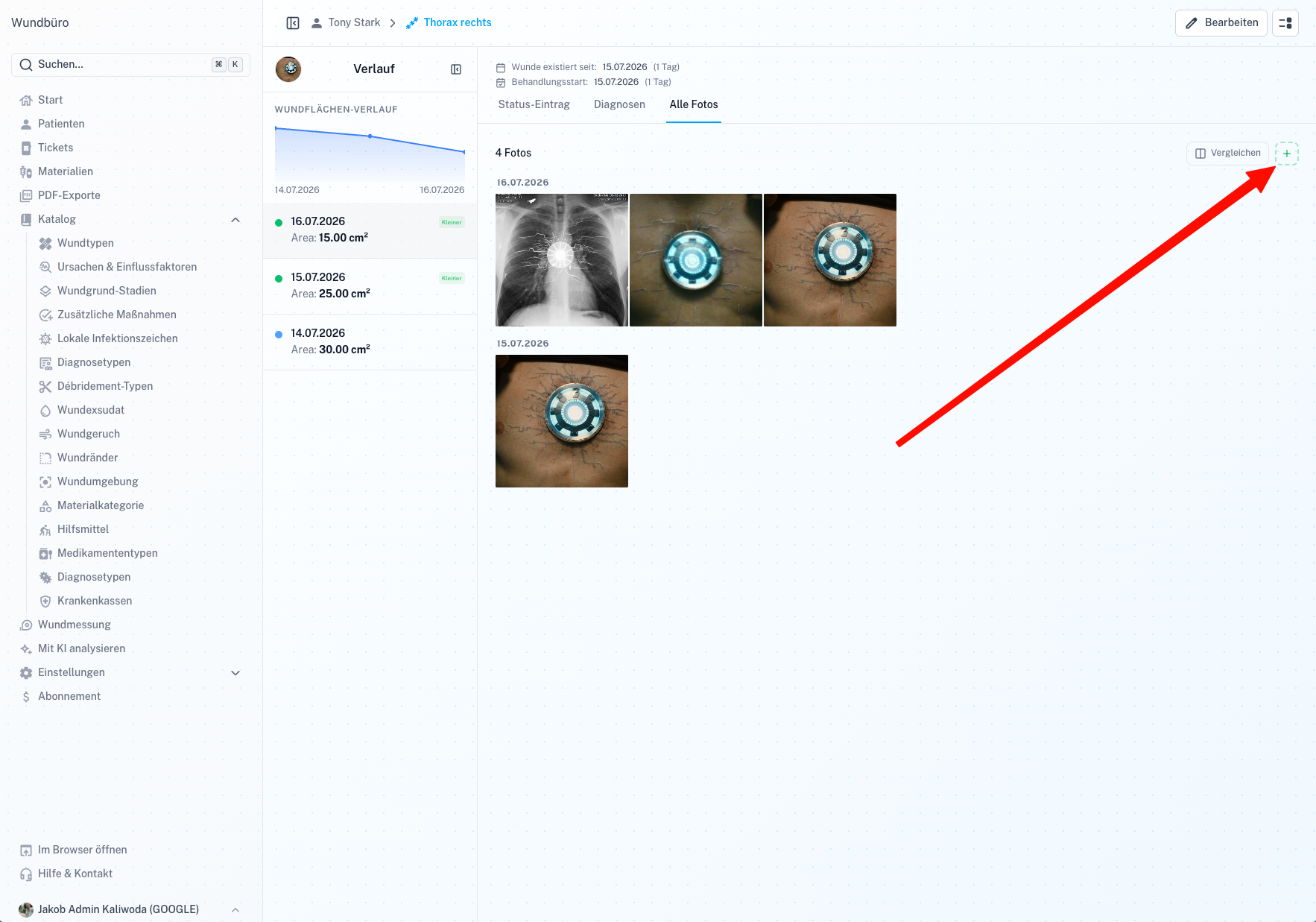
Task: Click the Ursachen & Einflussfaktoren icon
Action: click(45, 267)
